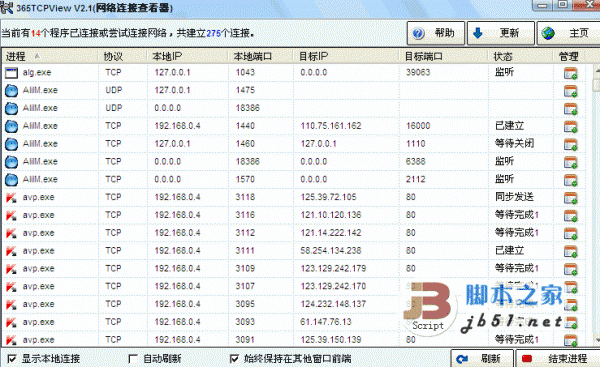This screenshot has width=600, height=367.
Task: Select the alg.exe process name
Action: click(x=37, y=72)
